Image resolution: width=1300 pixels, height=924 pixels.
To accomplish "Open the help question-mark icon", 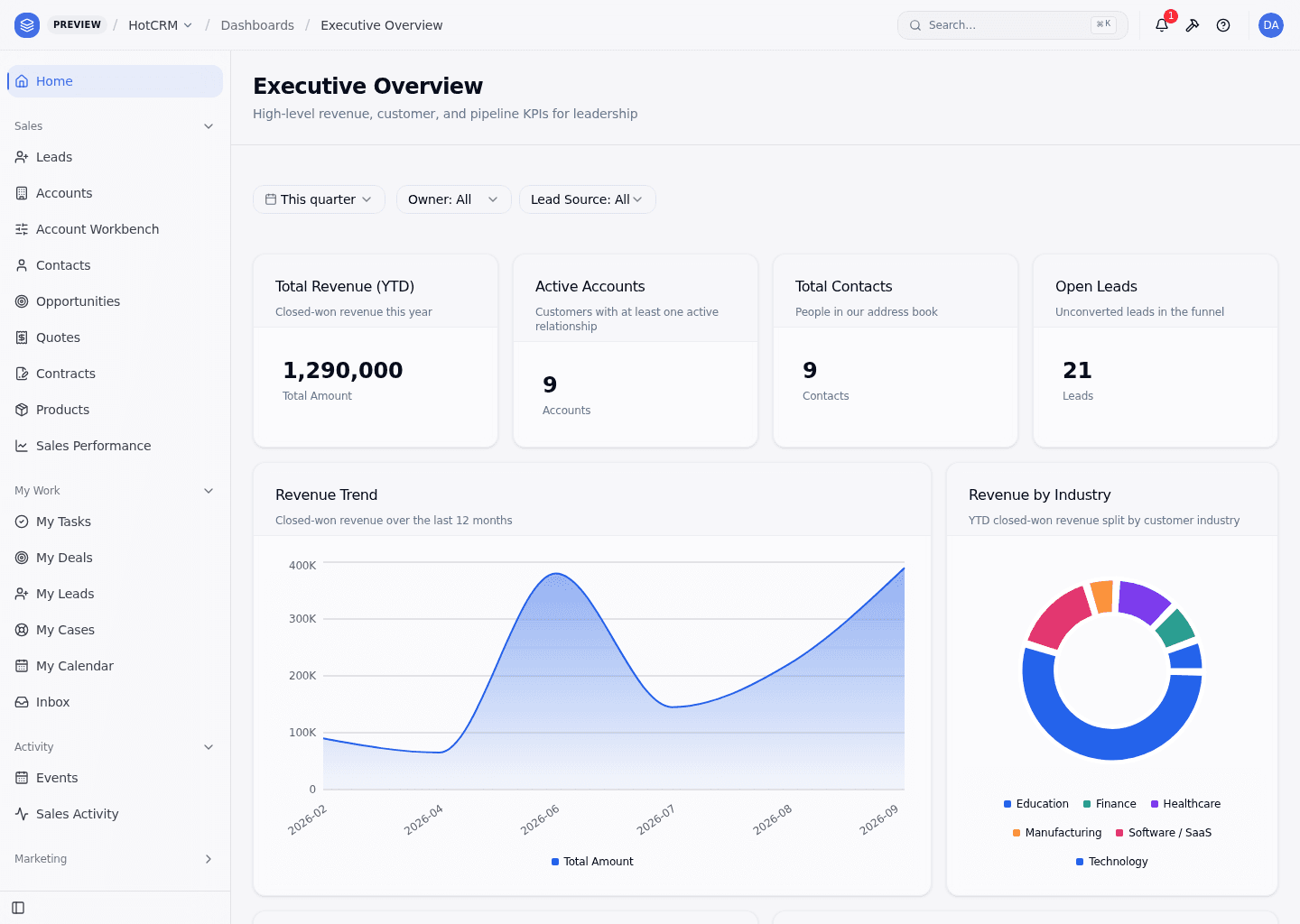I will click(x=1223, y=25).
